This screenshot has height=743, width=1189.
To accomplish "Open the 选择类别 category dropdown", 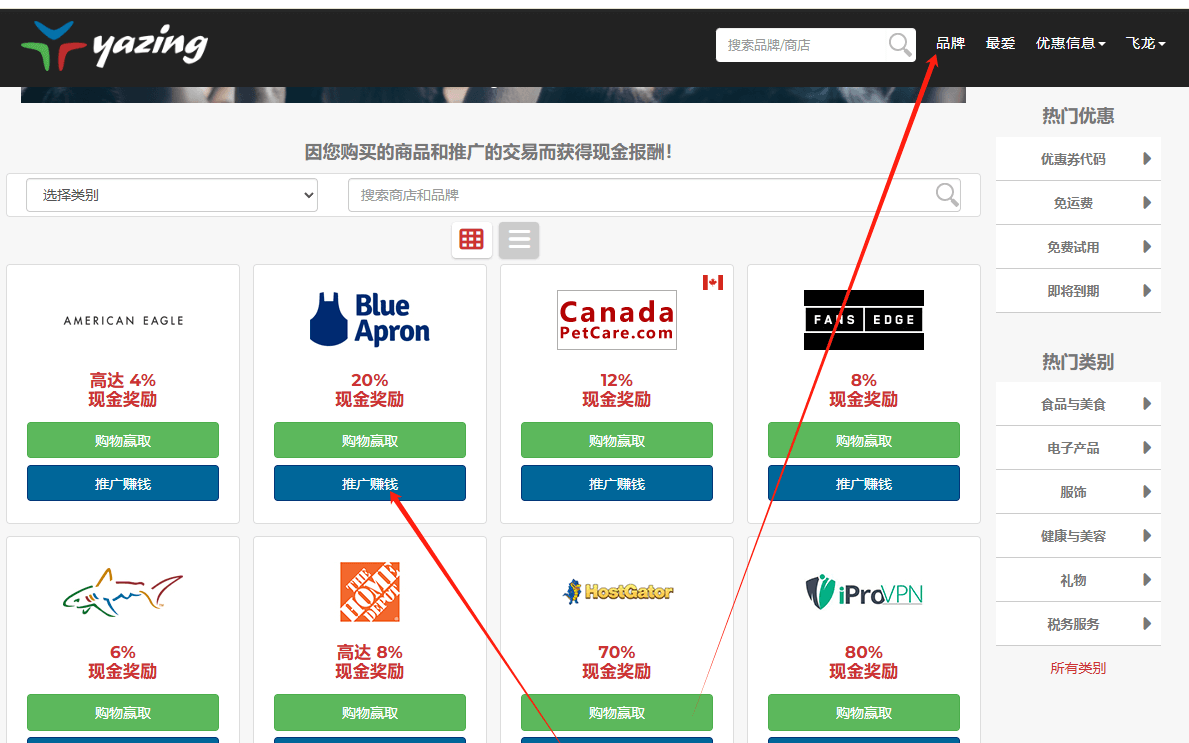I will [172, 195].
